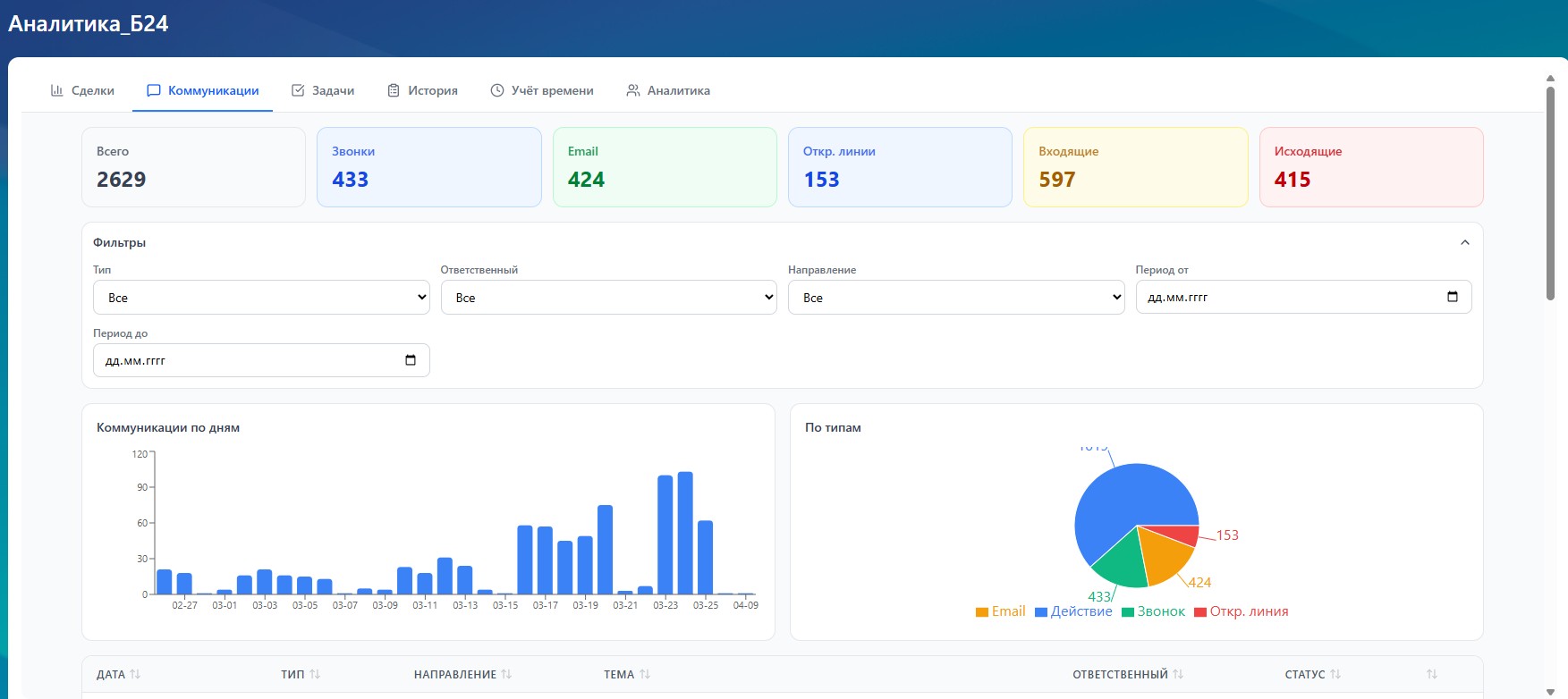
Task: Sort table by НАПРАВЛЕНИЕ arrows icon
Action: pos(506,674)
